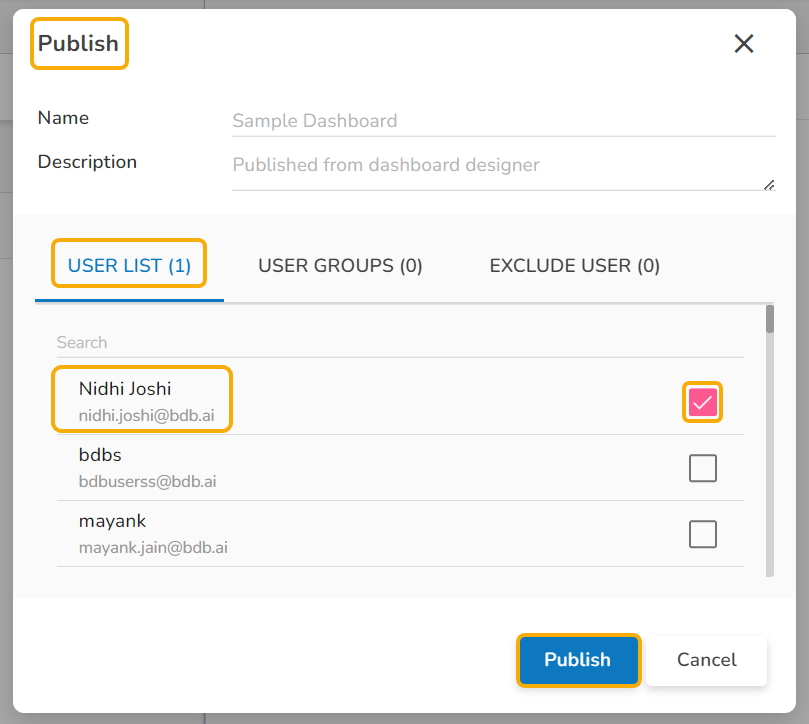The width and height of the screenshot is (809, 724).
Task: Enable the checkbox for user mayank
Action: point(703,534)
